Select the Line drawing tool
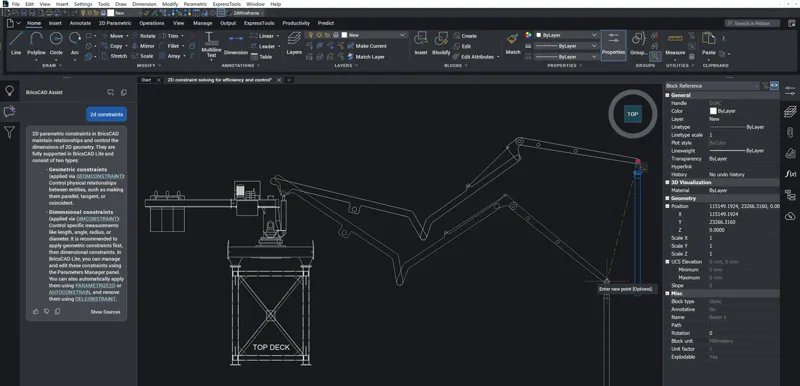The height and width of the screenshot is (386, 800). (16, 43)
